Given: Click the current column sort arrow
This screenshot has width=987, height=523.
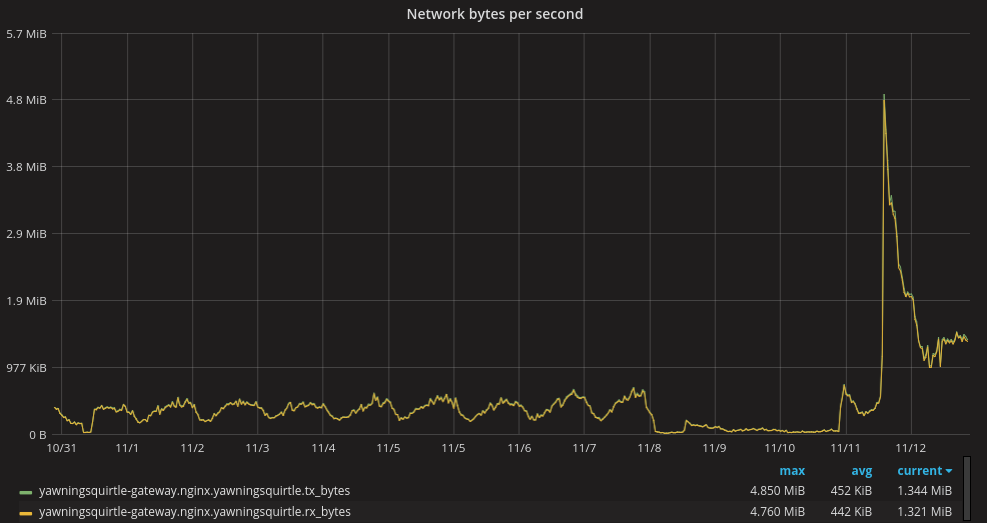Looking at the screenshot, I should point(949,471).
